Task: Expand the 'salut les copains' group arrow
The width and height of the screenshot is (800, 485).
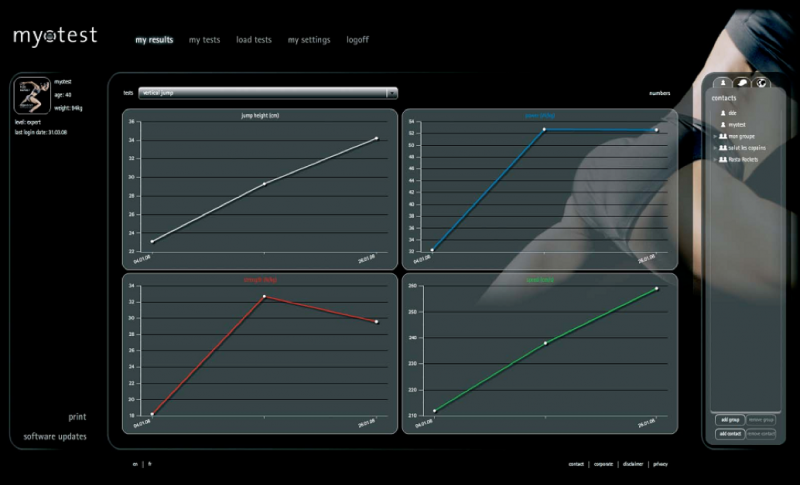Action: pos(714,148)
